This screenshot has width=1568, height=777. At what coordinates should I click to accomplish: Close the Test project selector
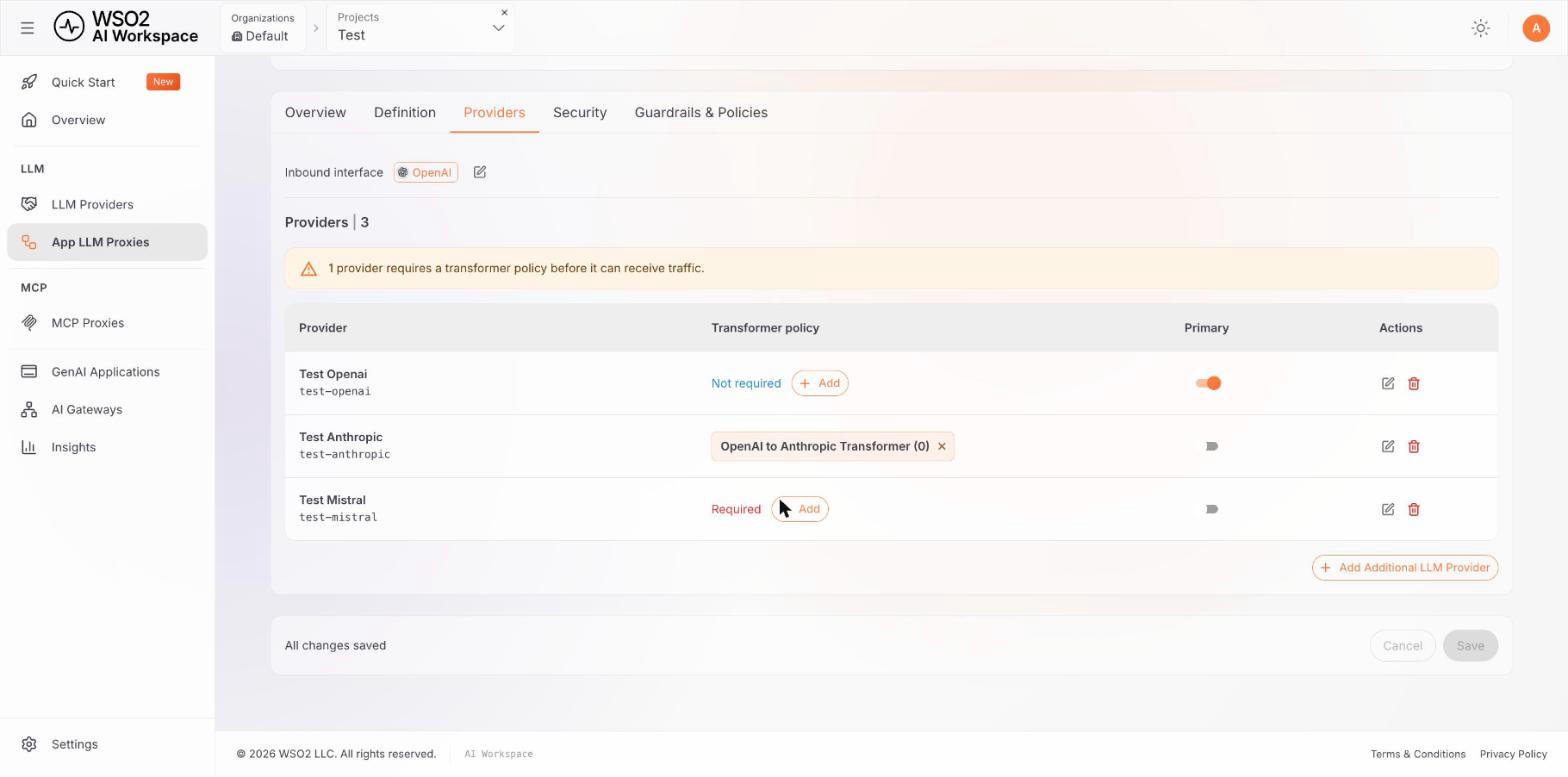click(504, 13)
